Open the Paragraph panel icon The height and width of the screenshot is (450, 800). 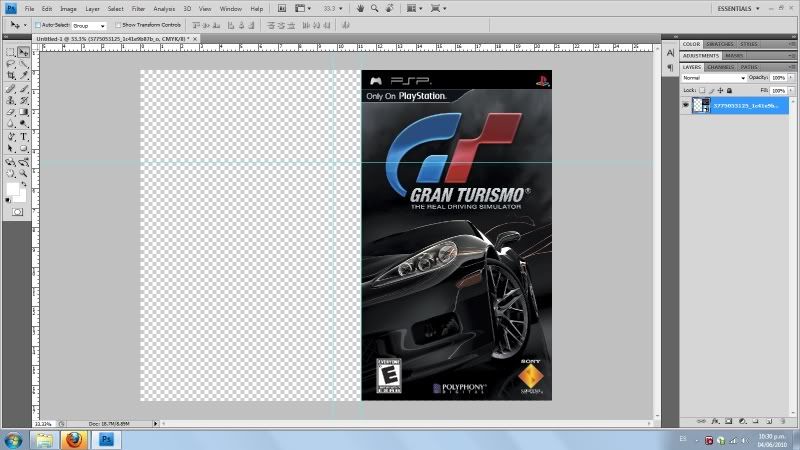pyautogui.click(x=670, y=67)
